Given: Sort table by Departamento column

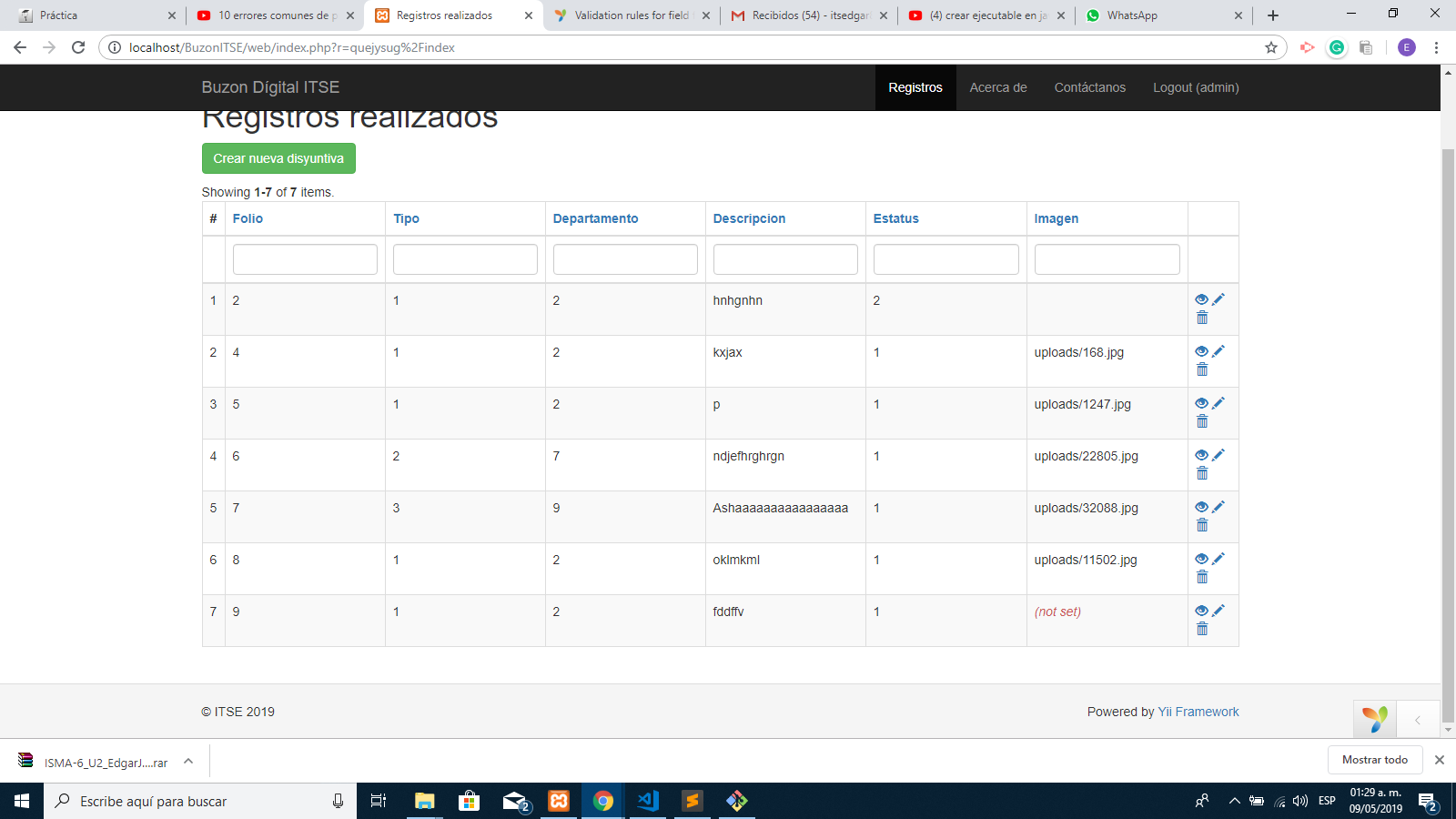Looking at the screenshot, I should tap(595, 218).
